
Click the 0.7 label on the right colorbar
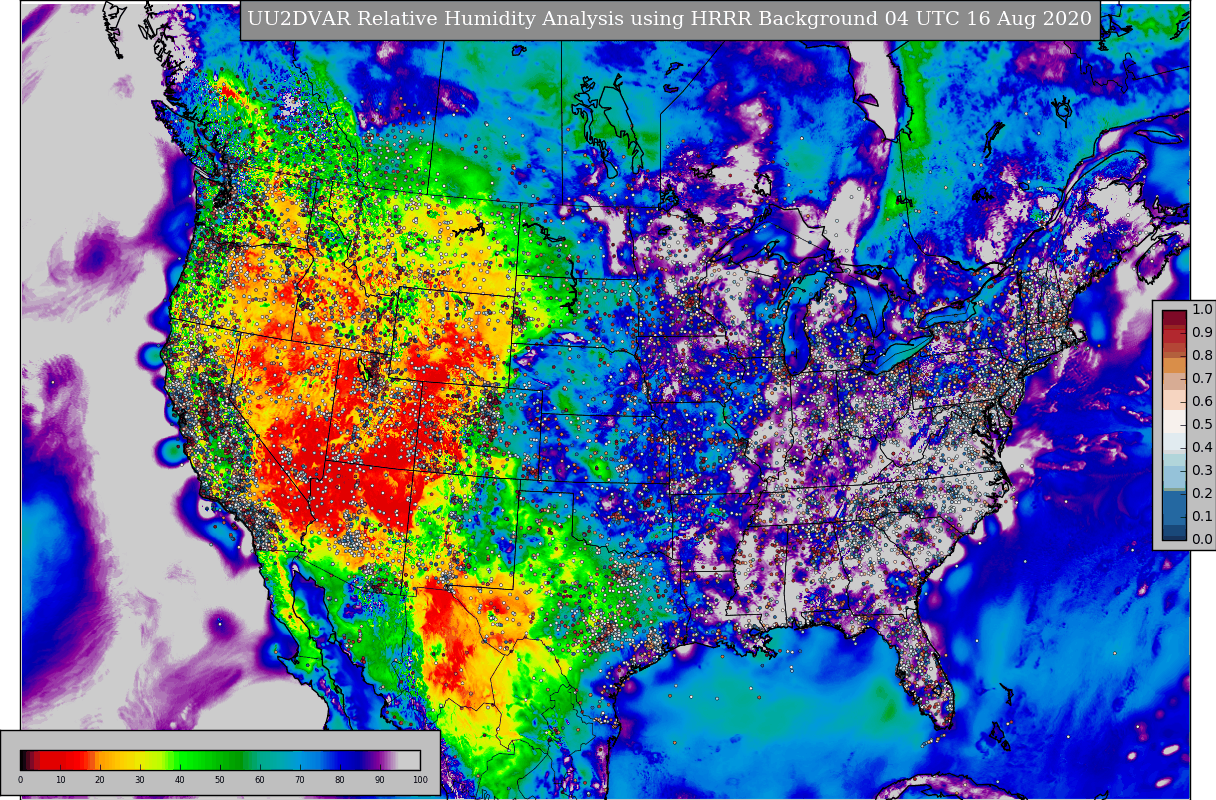click(x=1202, y=378)
